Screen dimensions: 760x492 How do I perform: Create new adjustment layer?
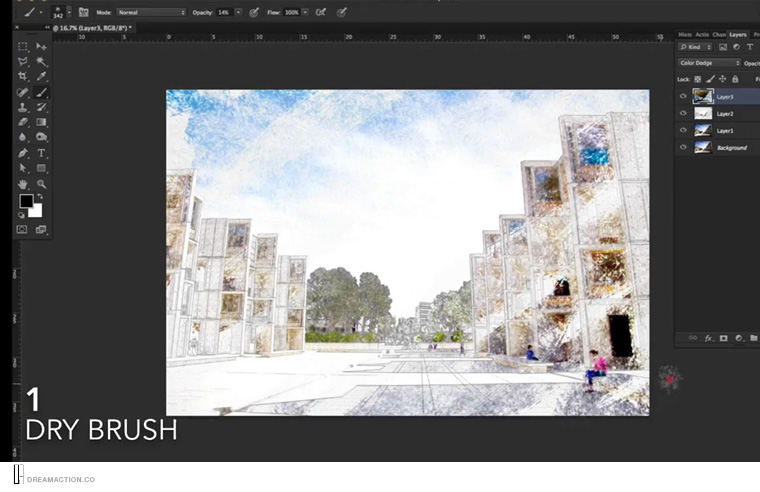(739, 338)
